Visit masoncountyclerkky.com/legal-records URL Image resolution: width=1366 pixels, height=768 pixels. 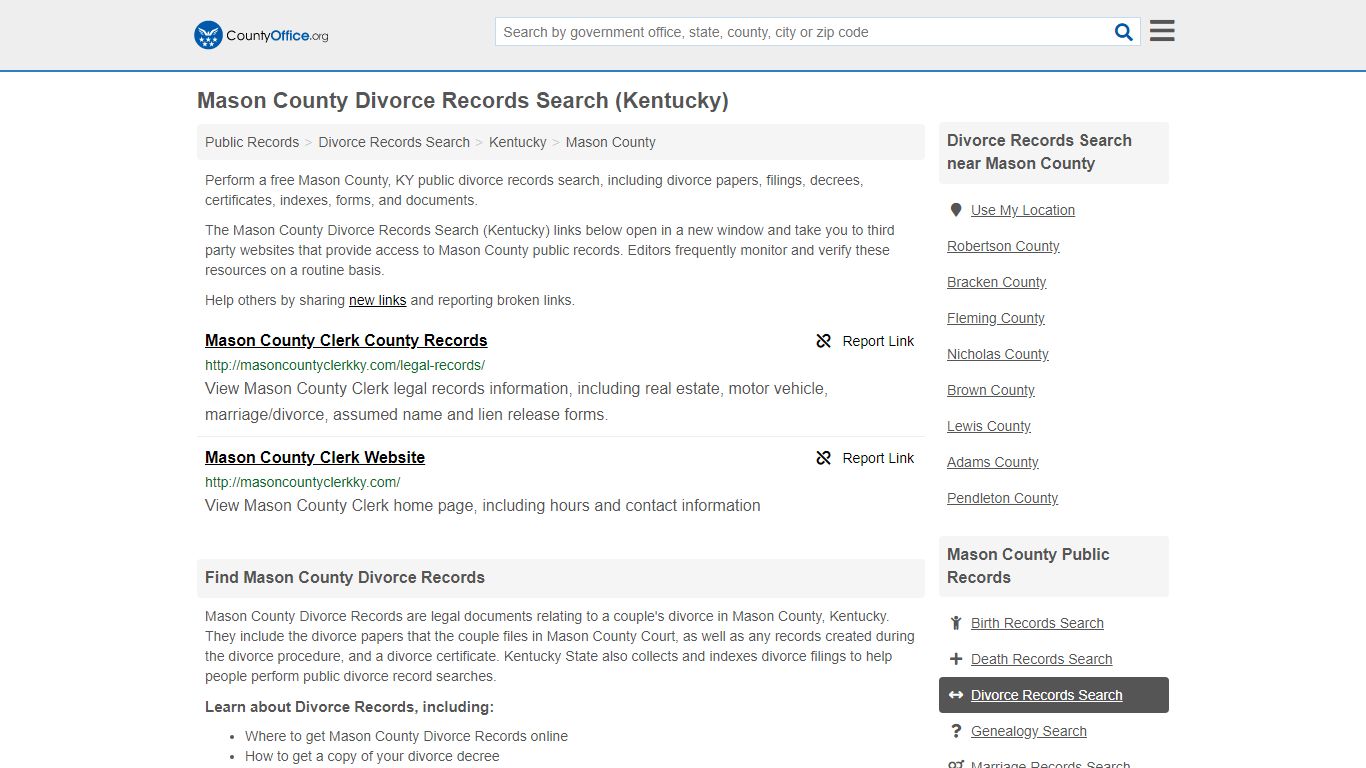pyautogui.click(x=345, y=365)
